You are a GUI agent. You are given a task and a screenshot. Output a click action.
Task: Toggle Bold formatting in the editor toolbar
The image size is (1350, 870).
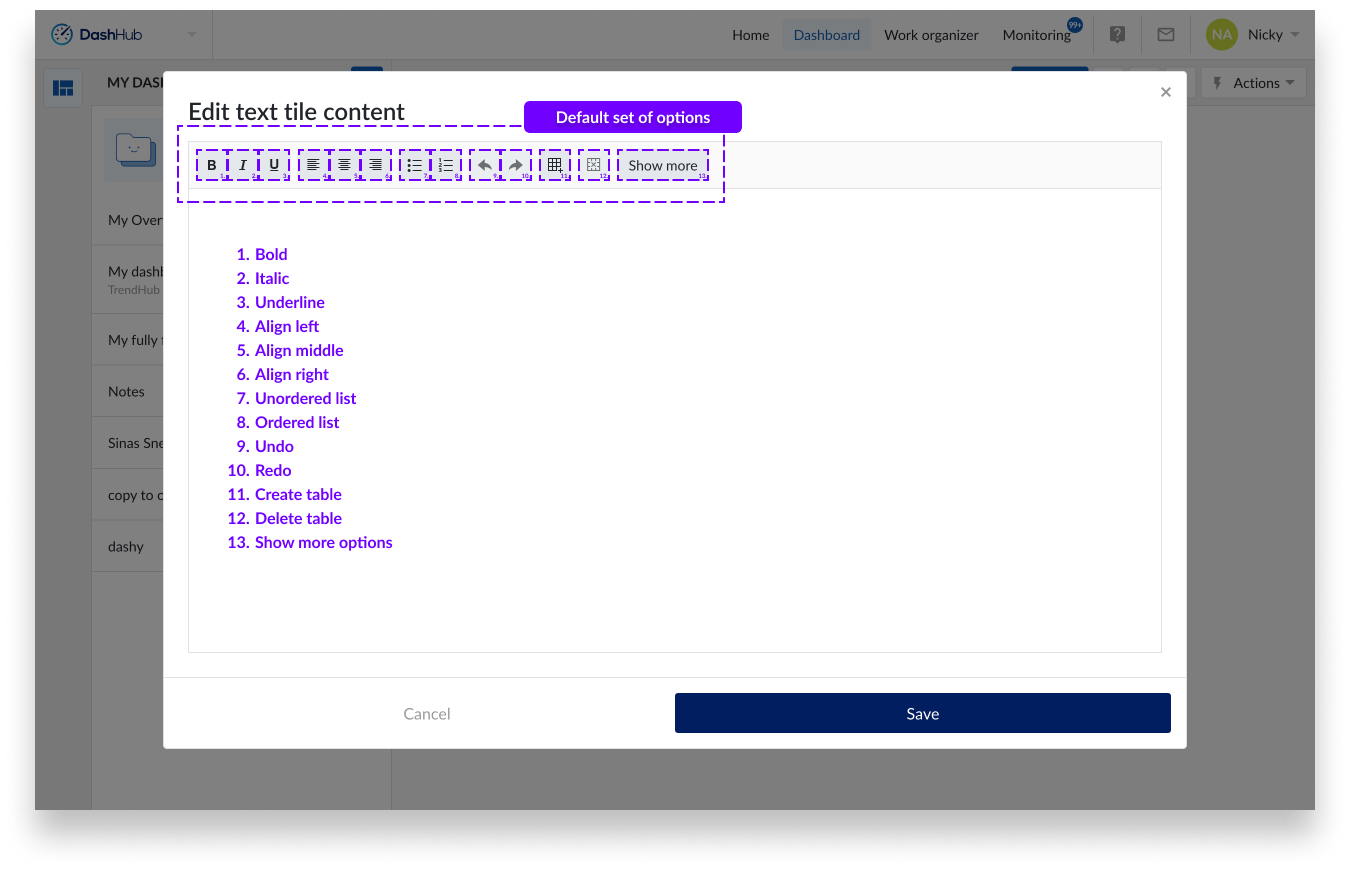click(211, 165)
